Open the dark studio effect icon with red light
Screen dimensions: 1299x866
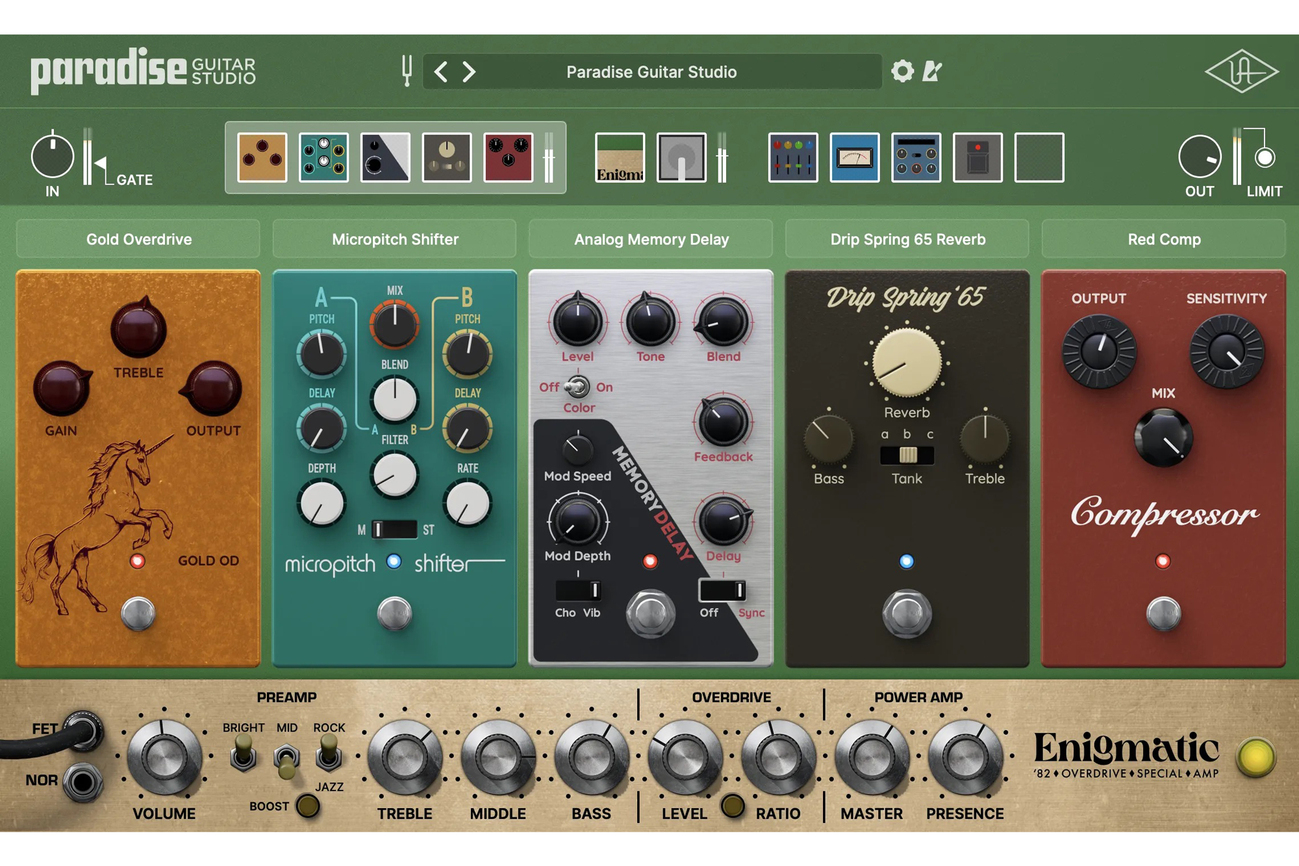[978, 157]
